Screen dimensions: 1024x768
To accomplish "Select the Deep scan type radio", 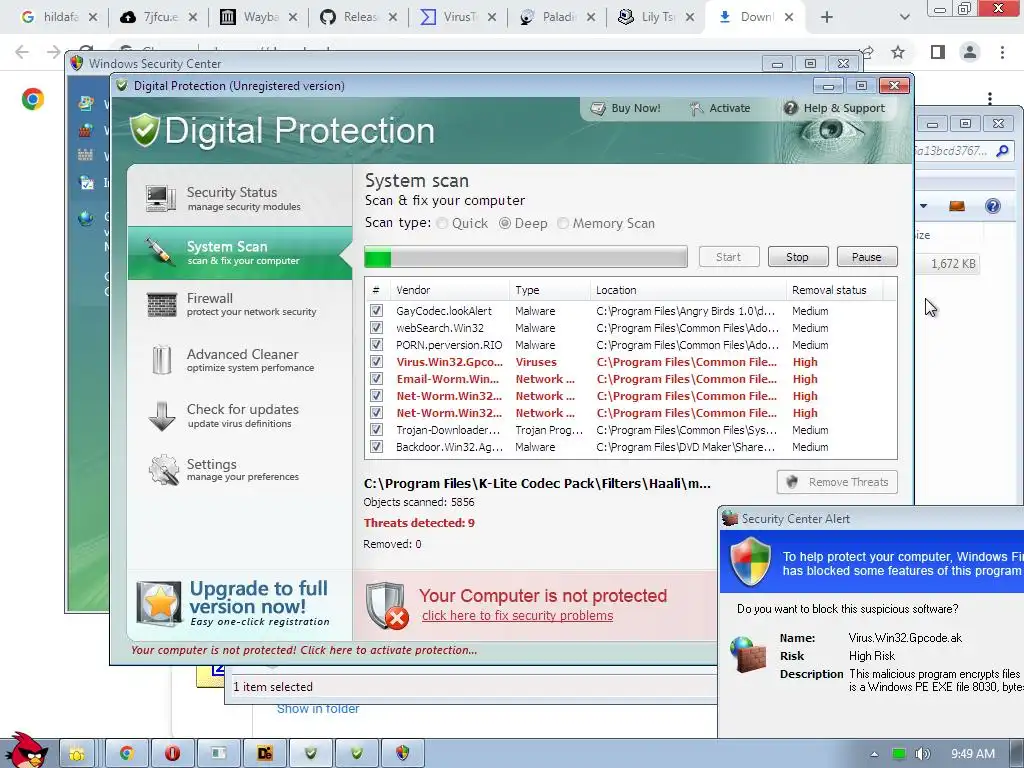I will point(505,223).
